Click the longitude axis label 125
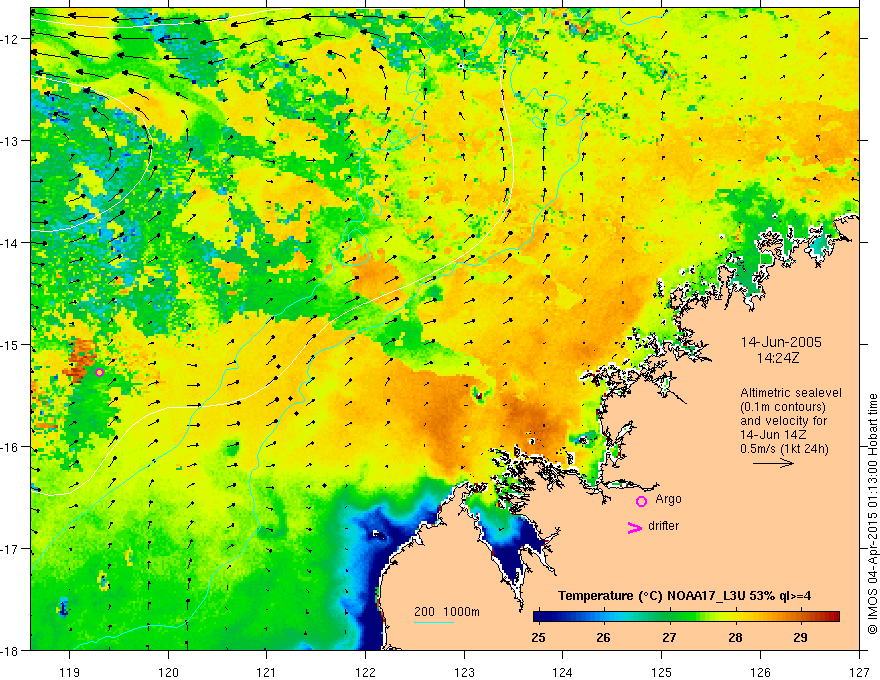Screen dimensions: 880x680 click(x=662, y=672)
